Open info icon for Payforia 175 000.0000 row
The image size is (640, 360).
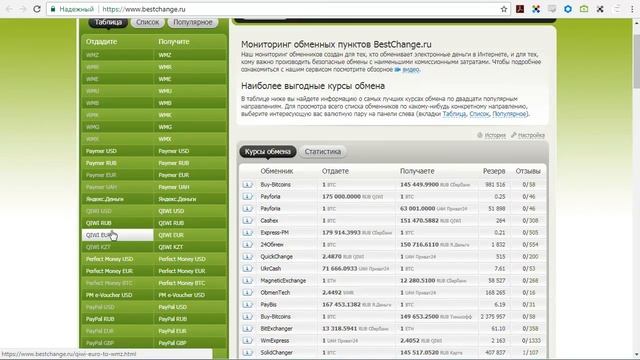(x=247, y=196)
